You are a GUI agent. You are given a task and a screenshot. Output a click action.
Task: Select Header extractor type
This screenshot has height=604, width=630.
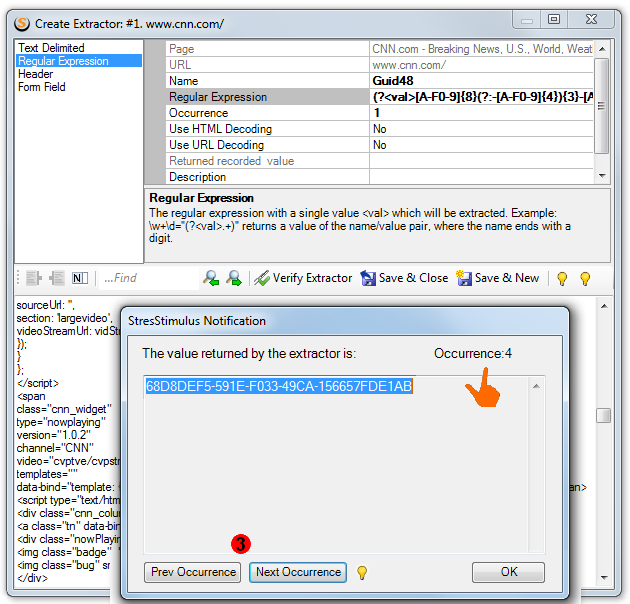coord(35,74)
